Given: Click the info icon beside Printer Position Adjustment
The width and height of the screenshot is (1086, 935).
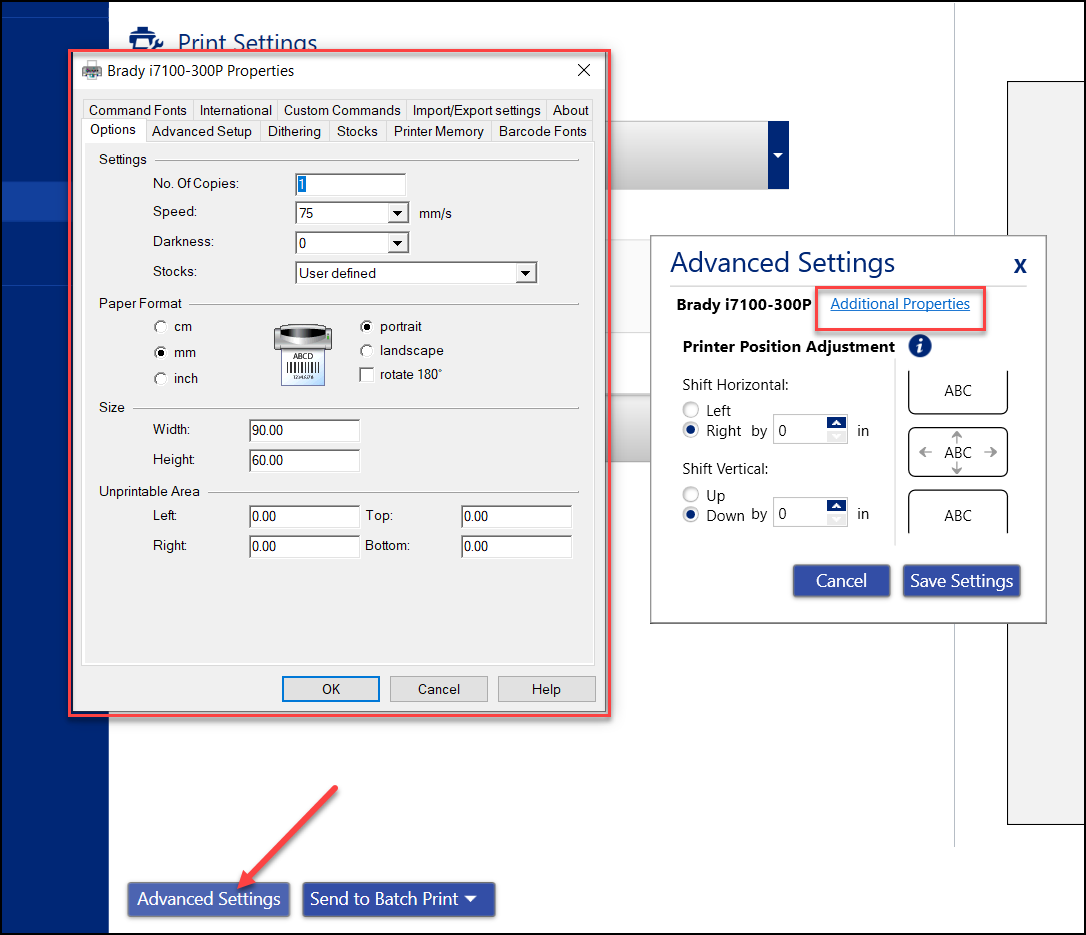Looking at the screenshot, I should point(920,346).
